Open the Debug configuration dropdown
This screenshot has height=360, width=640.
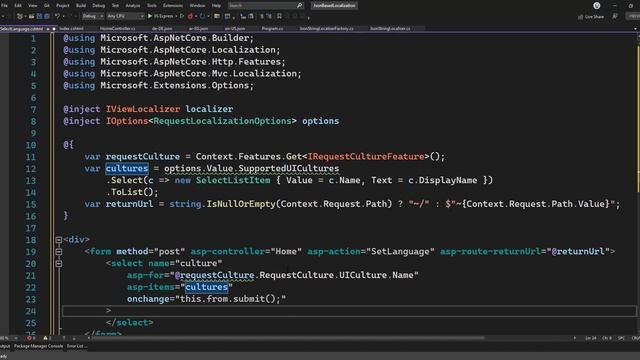93,16
